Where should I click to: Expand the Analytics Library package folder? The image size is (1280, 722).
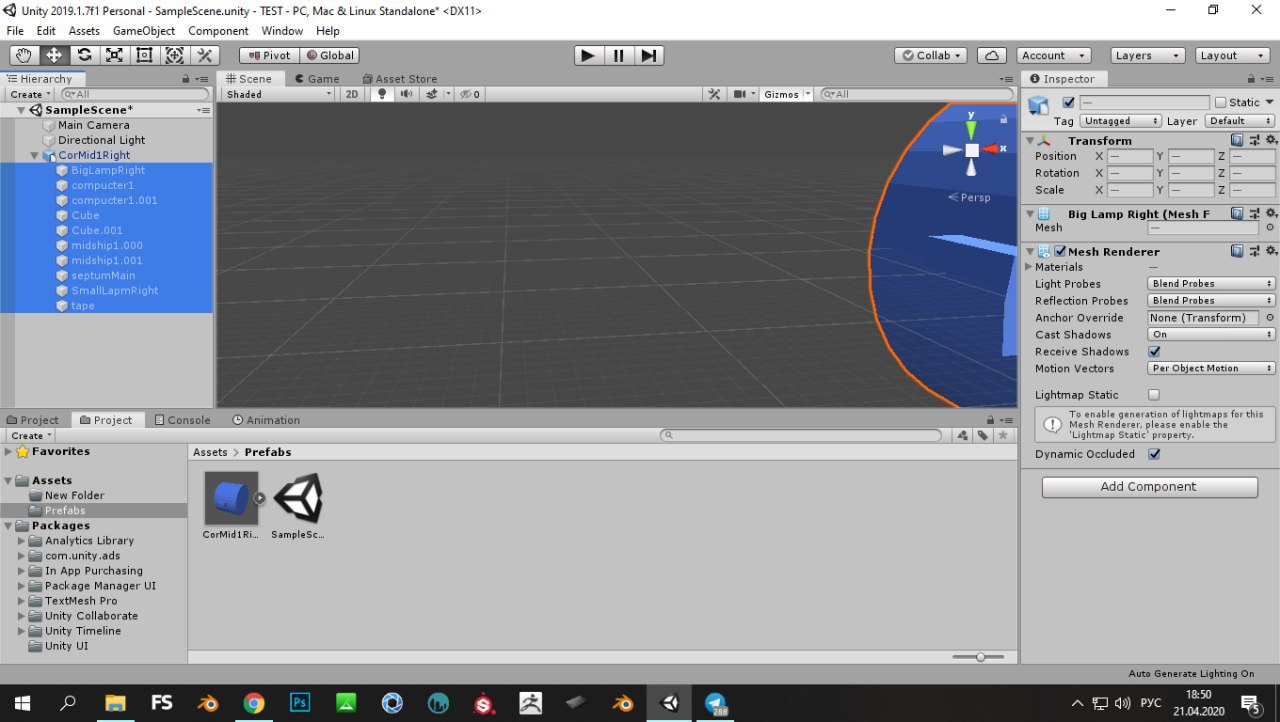(22, 541)
